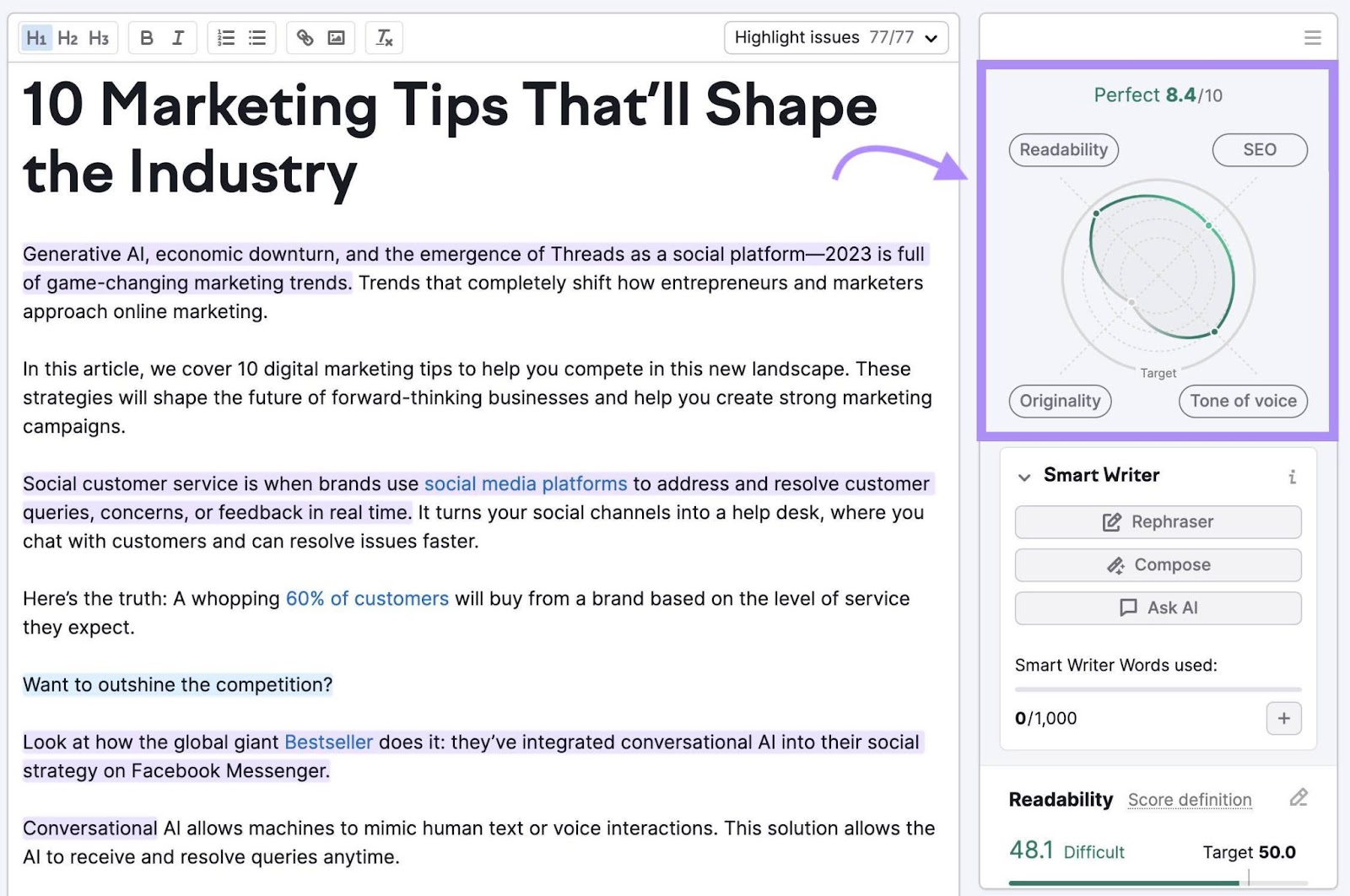Viewport: 1350px width, 896px height.
Task: Open the Score definition link
Action: point(1190,799)
